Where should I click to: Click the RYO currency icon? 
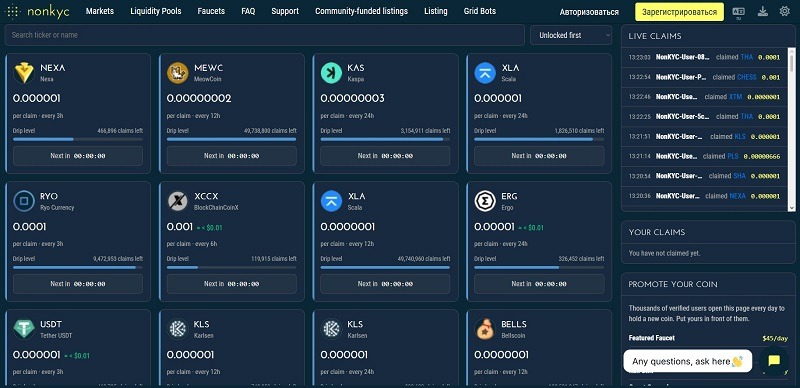pos(24,201)
